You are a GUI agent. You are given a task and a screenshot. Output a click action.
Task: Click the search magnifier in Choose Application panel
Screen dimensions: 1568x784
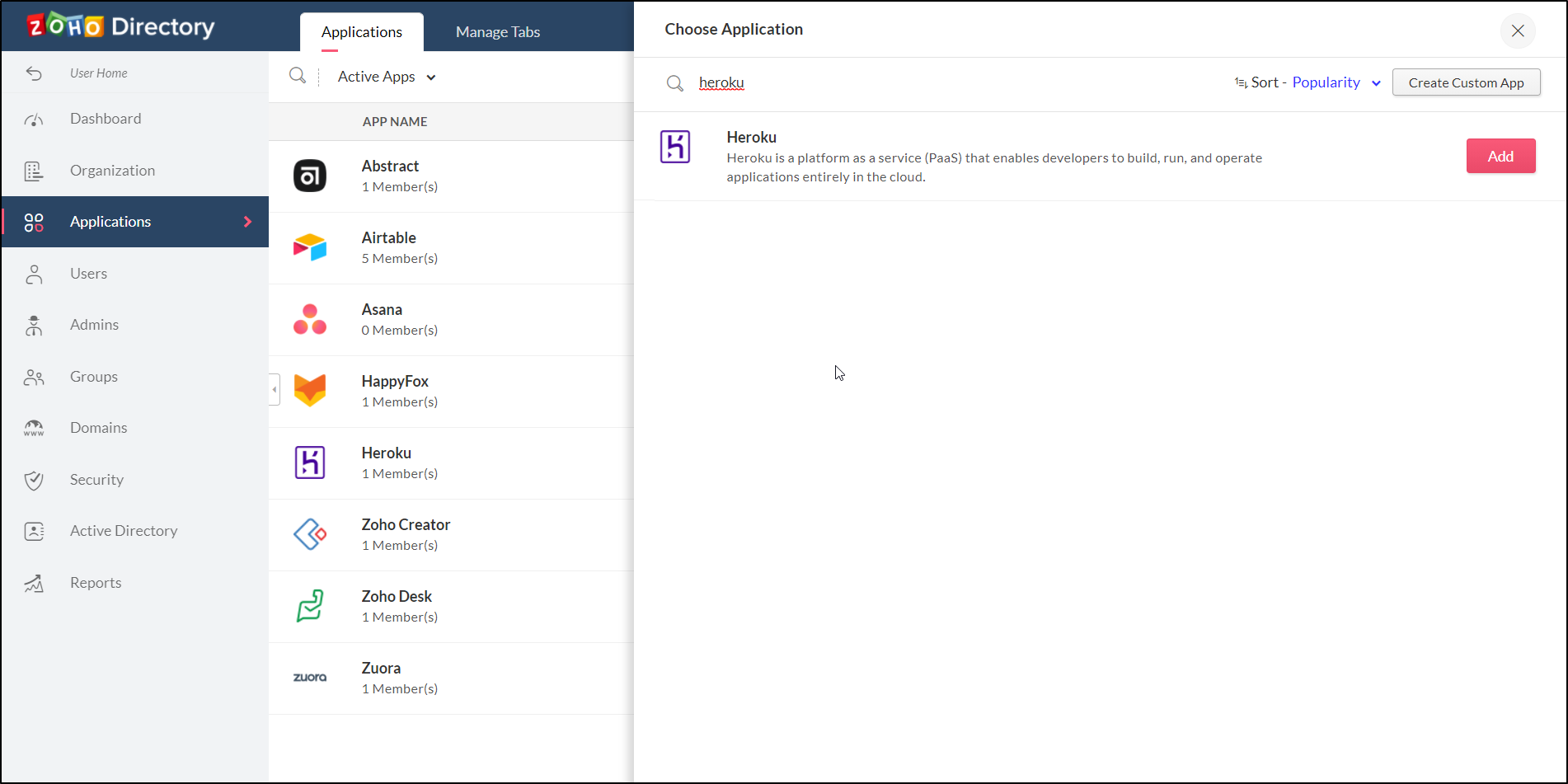675,83
